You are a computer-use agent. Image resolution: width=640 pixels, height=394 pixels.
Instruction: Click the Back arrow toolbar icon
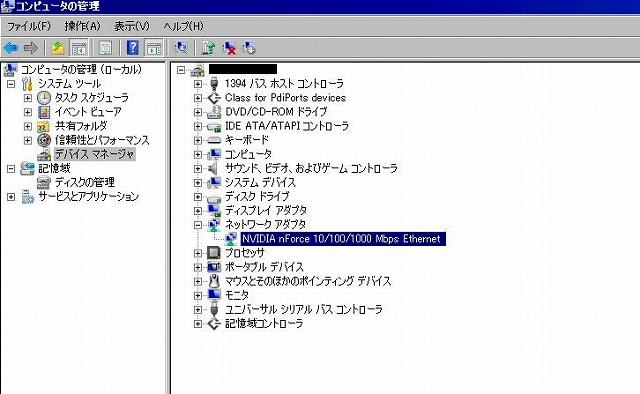click(11, 48)
